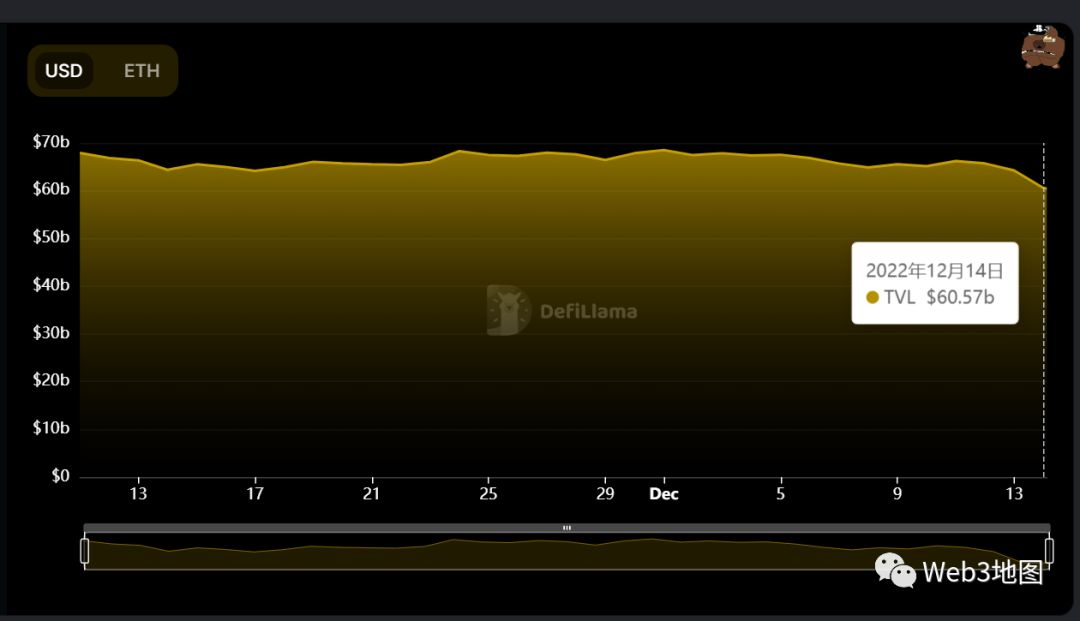
Task: Click the 'Dec' label on x-axis
Action: (x=664, y=494)
